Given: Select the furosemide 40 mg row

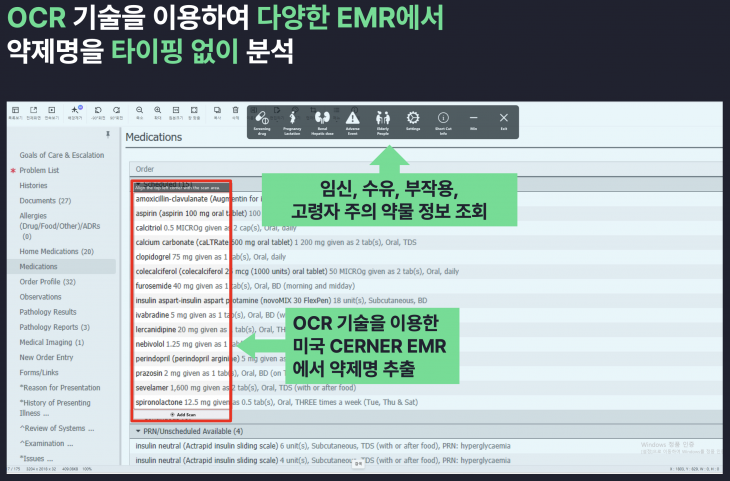Looking at the screenshot, I should (426, 286).
